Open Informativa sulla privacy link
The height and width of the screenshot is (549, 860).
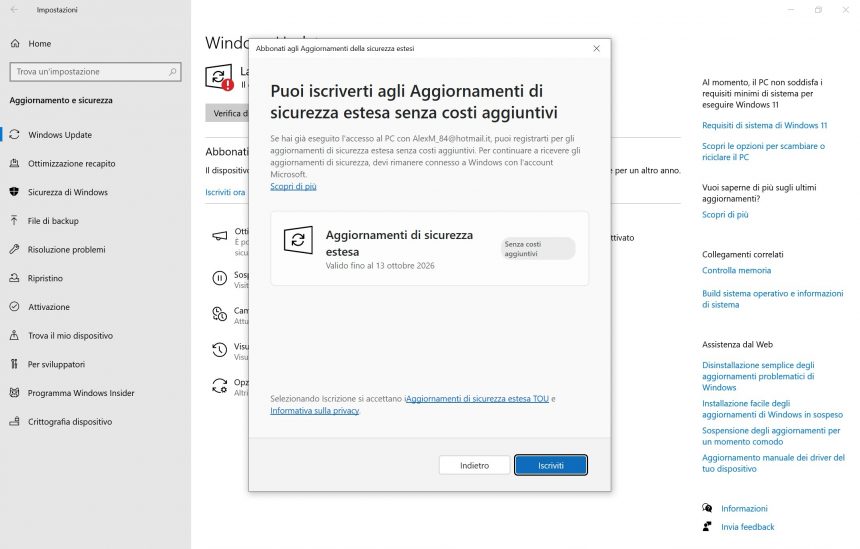click(x=314, y=411)
